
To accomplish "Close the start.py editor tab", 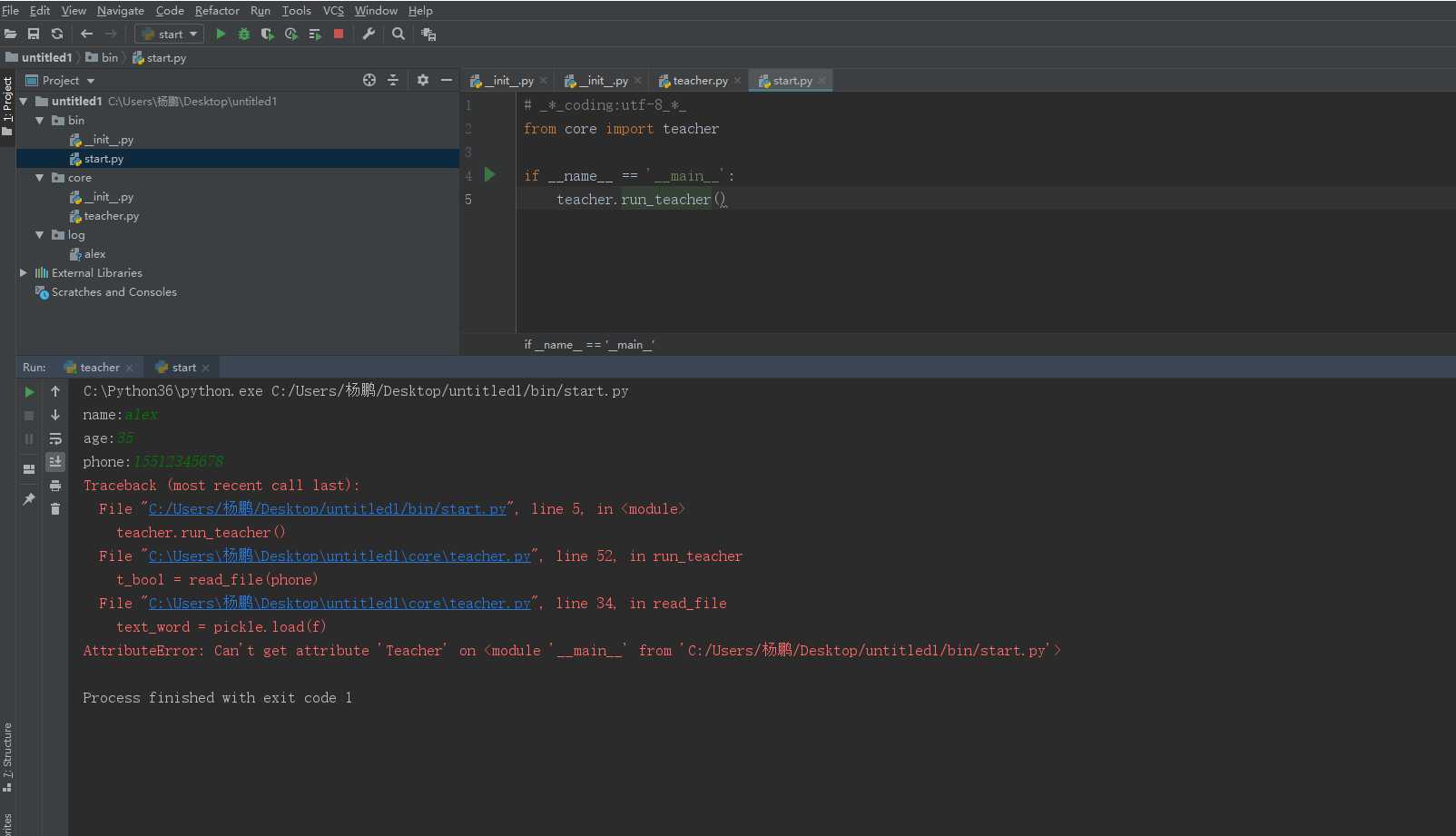I will (821, 81).
